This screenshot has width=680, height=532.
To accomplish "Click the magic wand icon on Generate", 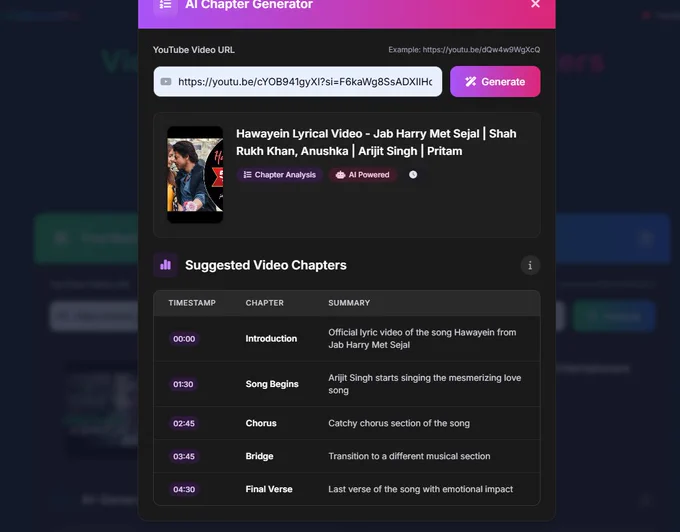I will (x=471, y=82).
